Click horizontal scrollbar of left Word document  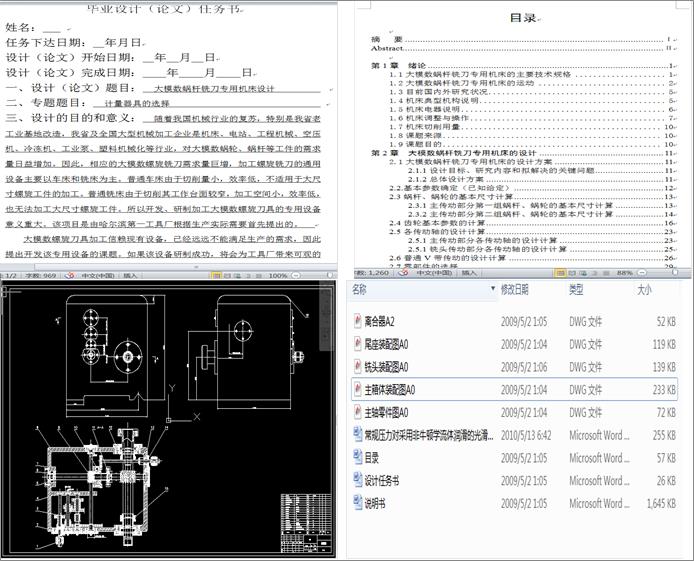tap(185, 267)
